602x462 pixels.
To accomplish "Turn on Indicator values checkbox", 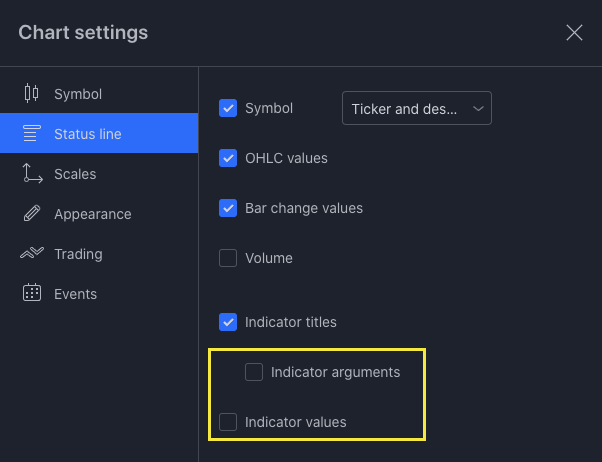I will point(228,422).
